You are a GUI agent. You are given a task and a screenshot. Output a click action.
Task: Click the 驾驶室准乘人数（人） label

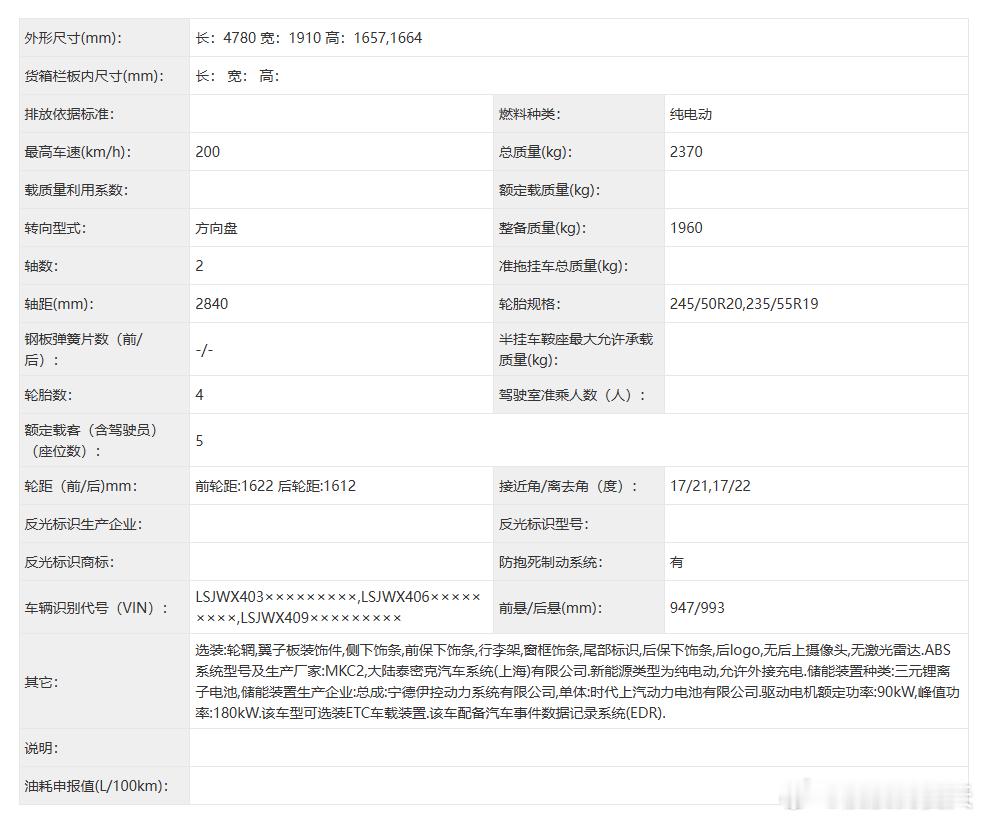(572, 395)
